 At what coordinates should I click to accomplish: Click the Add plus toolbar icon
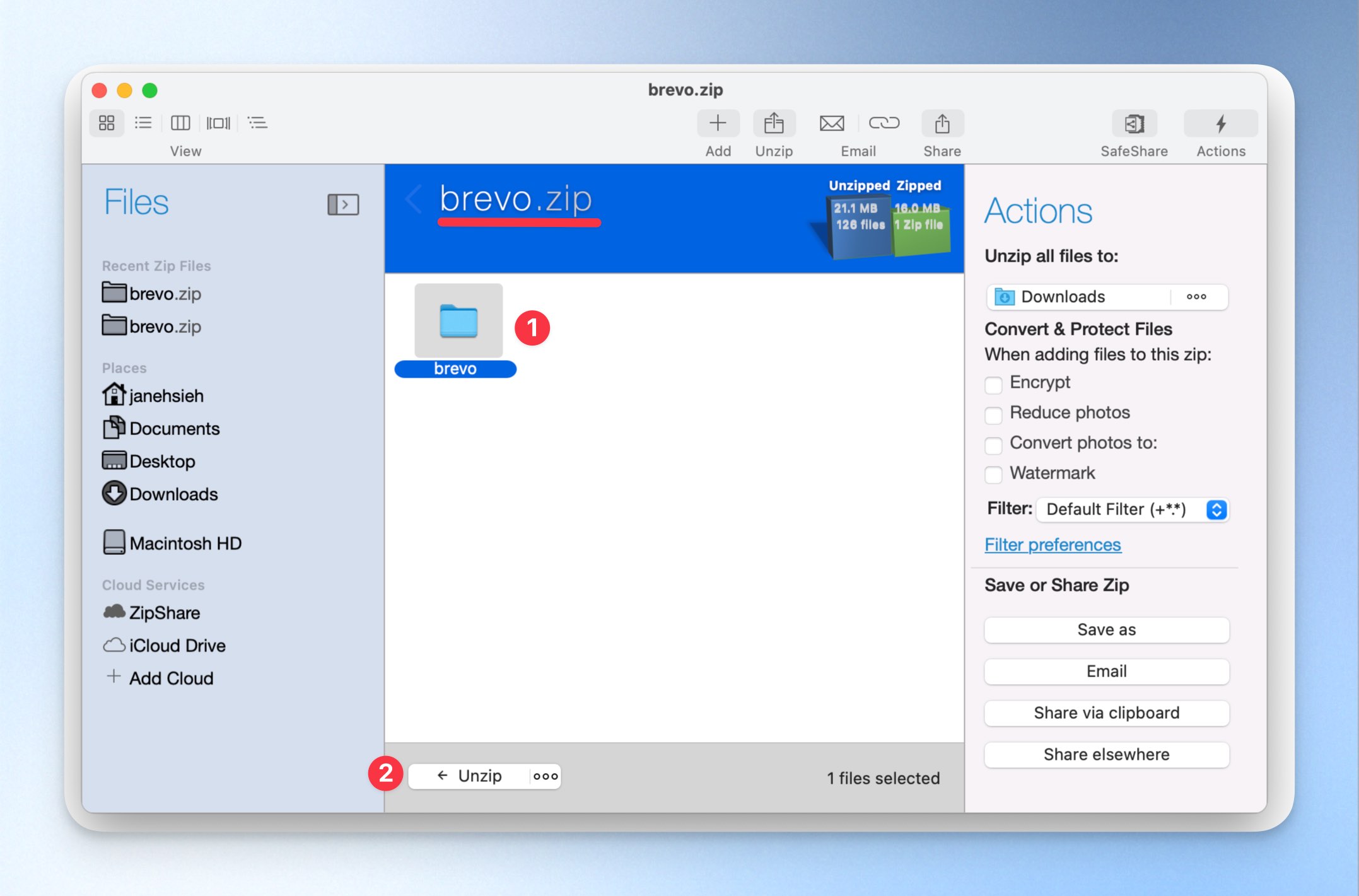click(718, 124)
